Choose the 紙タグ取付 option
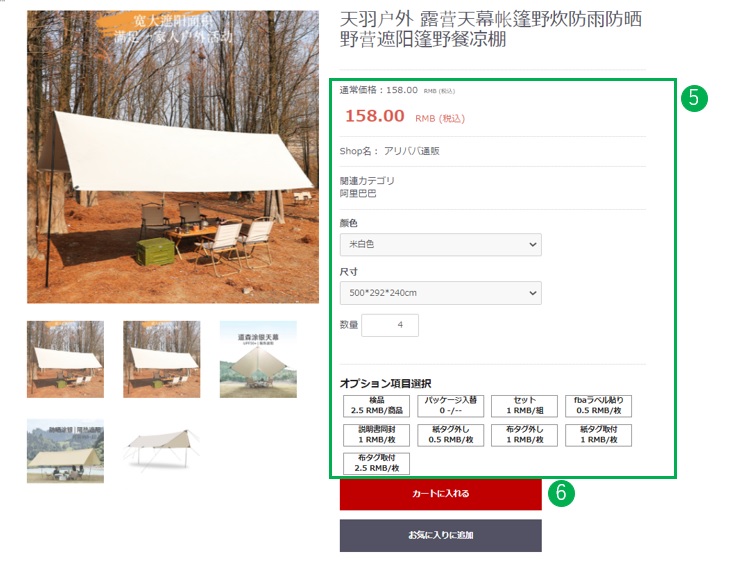733x575 pixels. 598,435
